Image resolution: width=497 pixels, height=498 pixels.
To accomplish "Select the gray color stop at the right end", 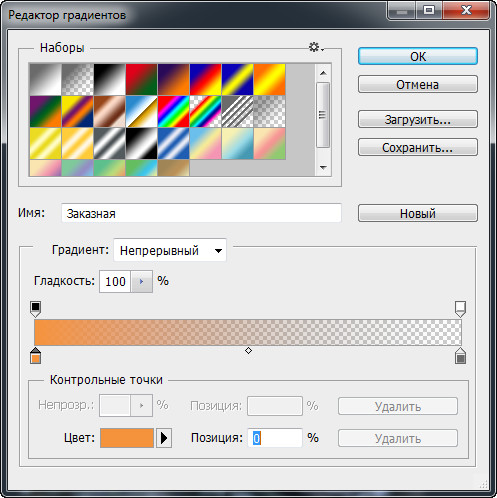I will tap(460, 355).
